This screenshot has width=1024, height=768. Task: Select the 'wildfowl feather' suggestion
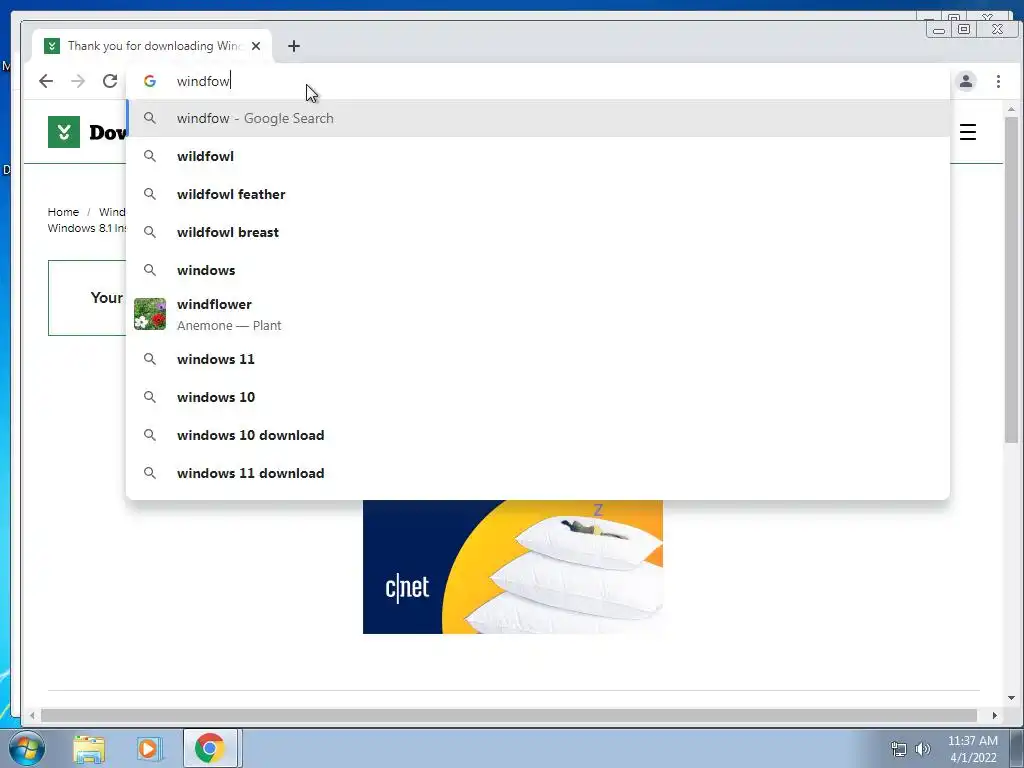(x=538, y=194)
